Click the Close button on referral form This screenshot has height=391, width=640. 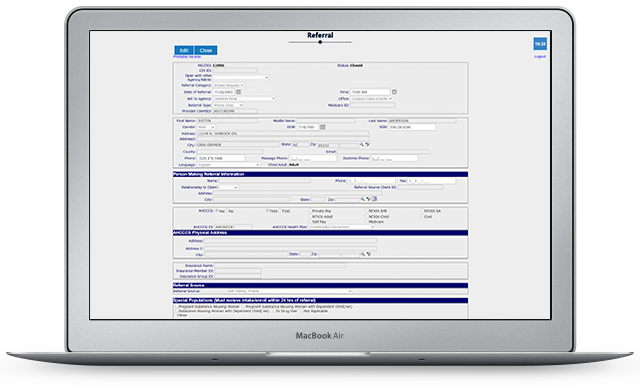[x=206, y=50]
